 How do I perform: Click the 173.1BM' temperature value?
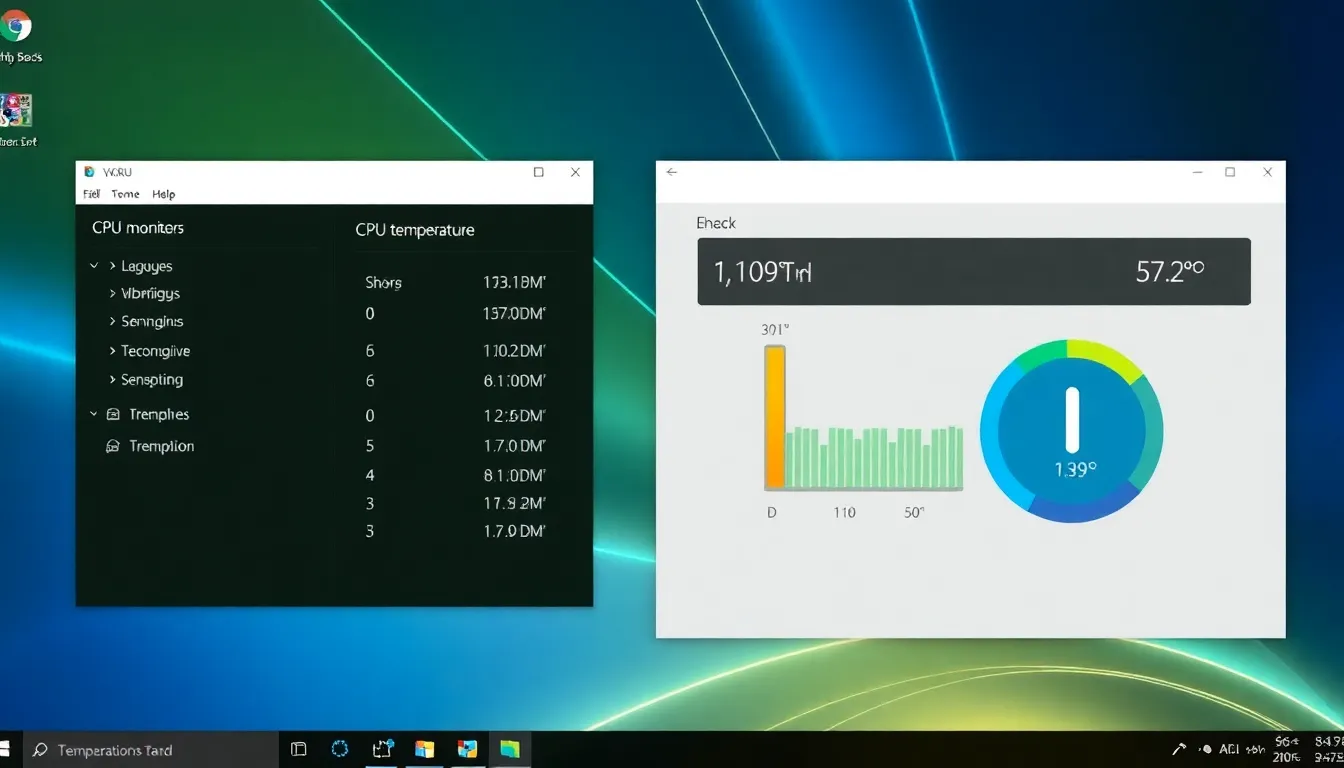(x=514, y=283)
